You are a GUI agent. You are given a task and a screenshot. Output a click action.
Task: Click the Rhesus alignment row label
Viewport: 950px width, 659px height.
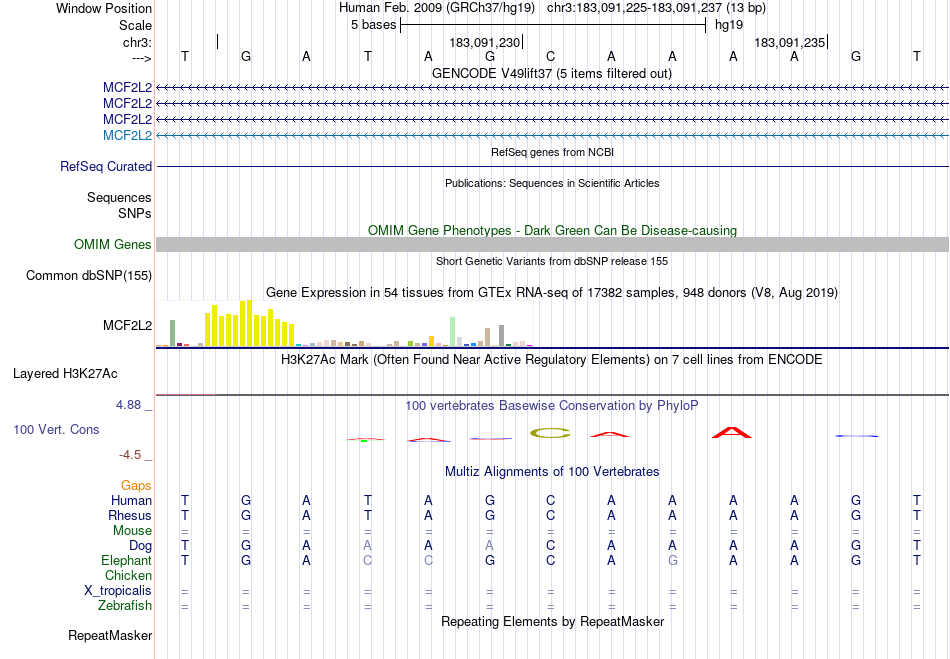130,515
